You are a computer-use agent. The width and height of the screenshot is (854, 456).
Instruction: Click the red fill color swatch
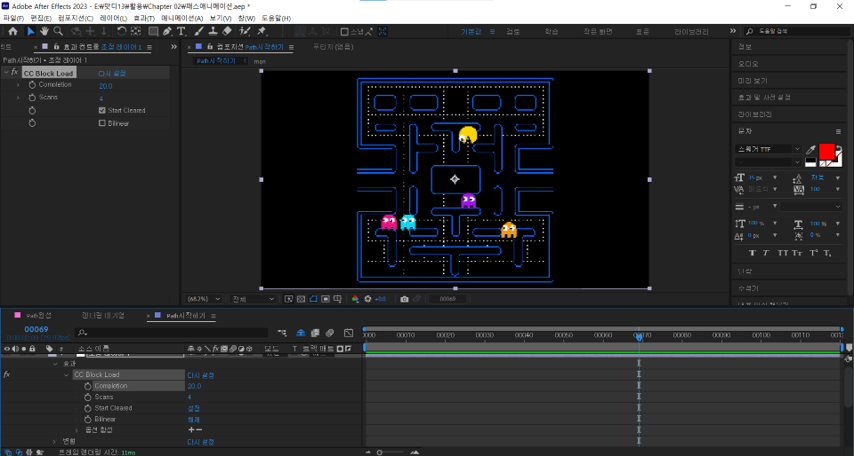coord(826,151)
